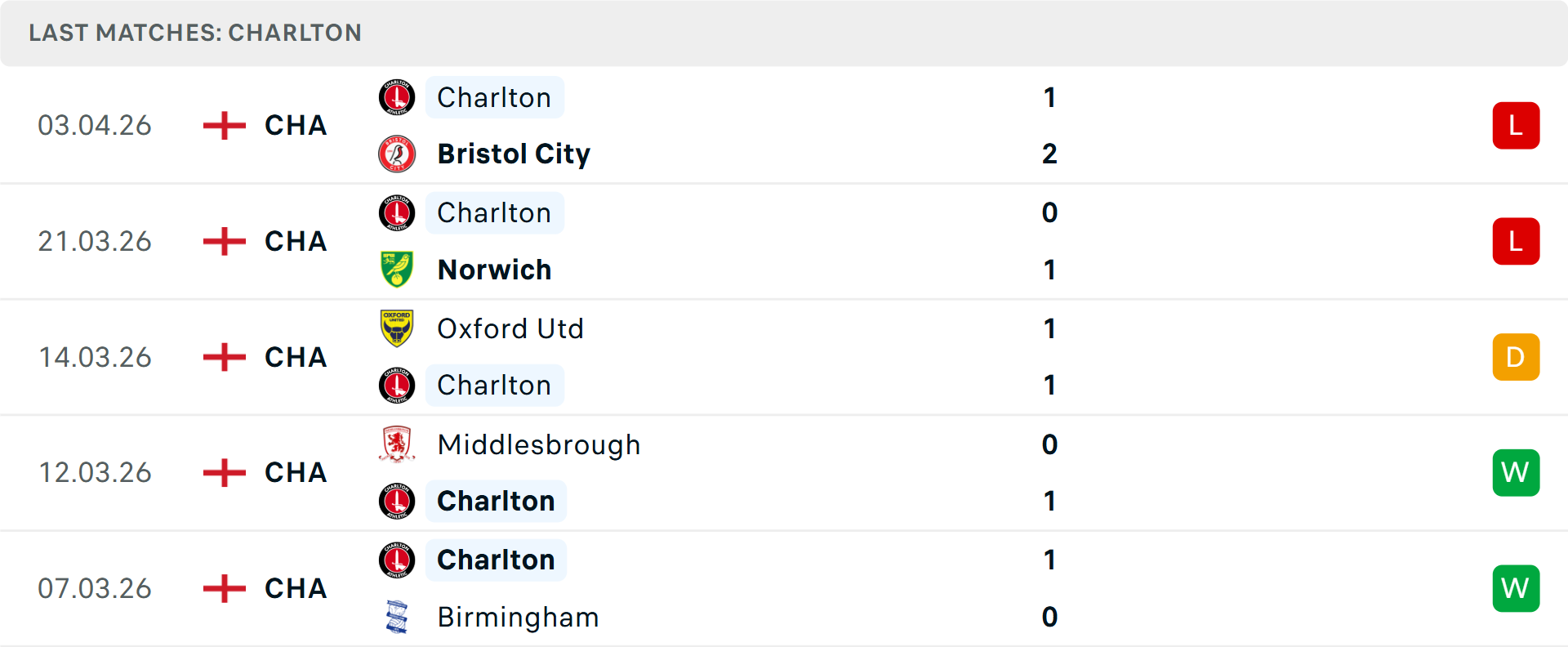Expand the LAST MATCHES: CHARLTON header
This screenshot has height=647, width=1568.
click(x=194, y=33)
